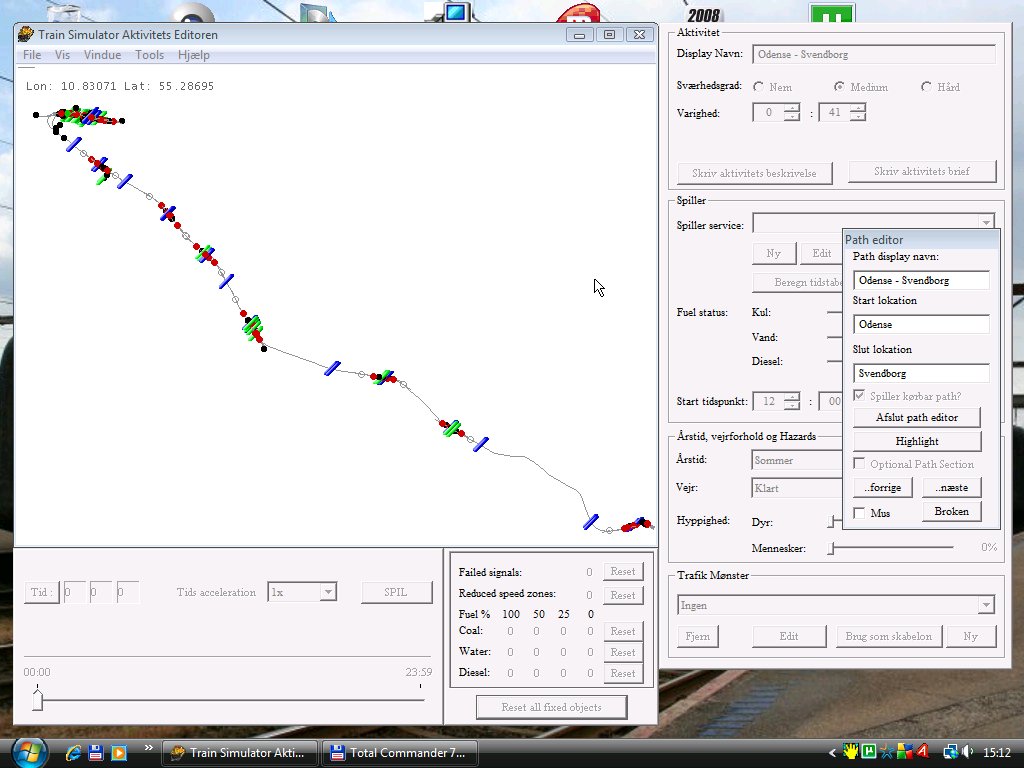Click the yellow hand tray icon
Screen dimensions: 1024x768
[x=852, y=752]
